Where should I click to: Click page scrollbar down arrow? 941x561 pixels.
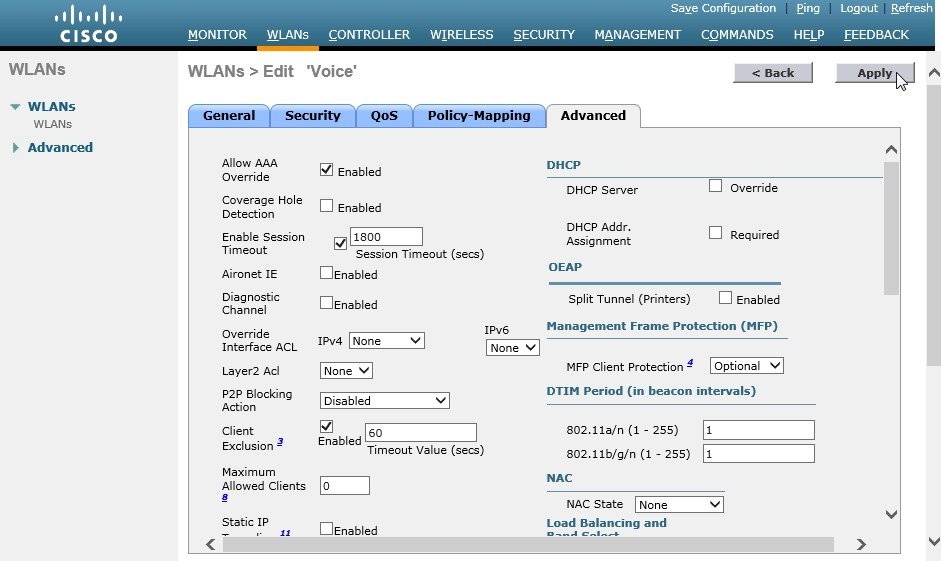(x=934, y=541)
